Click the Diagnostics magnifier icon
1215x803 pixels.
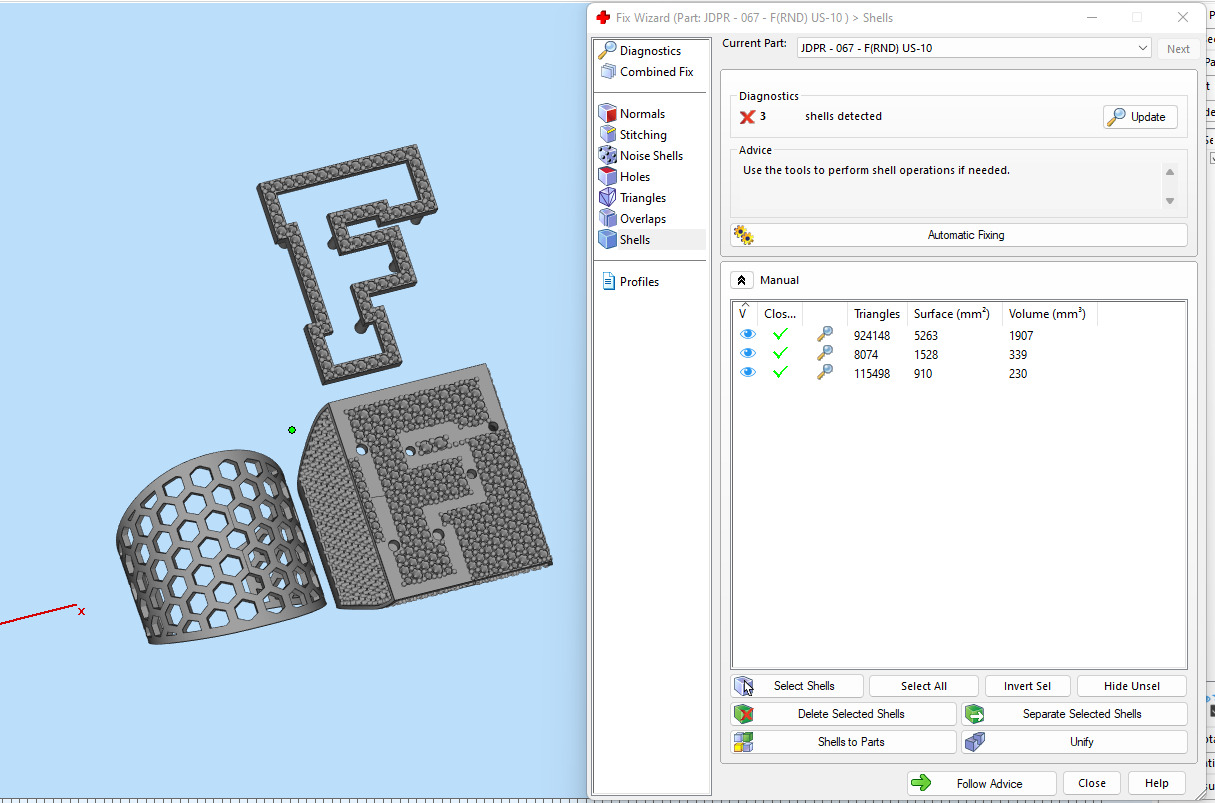point(607,51)
